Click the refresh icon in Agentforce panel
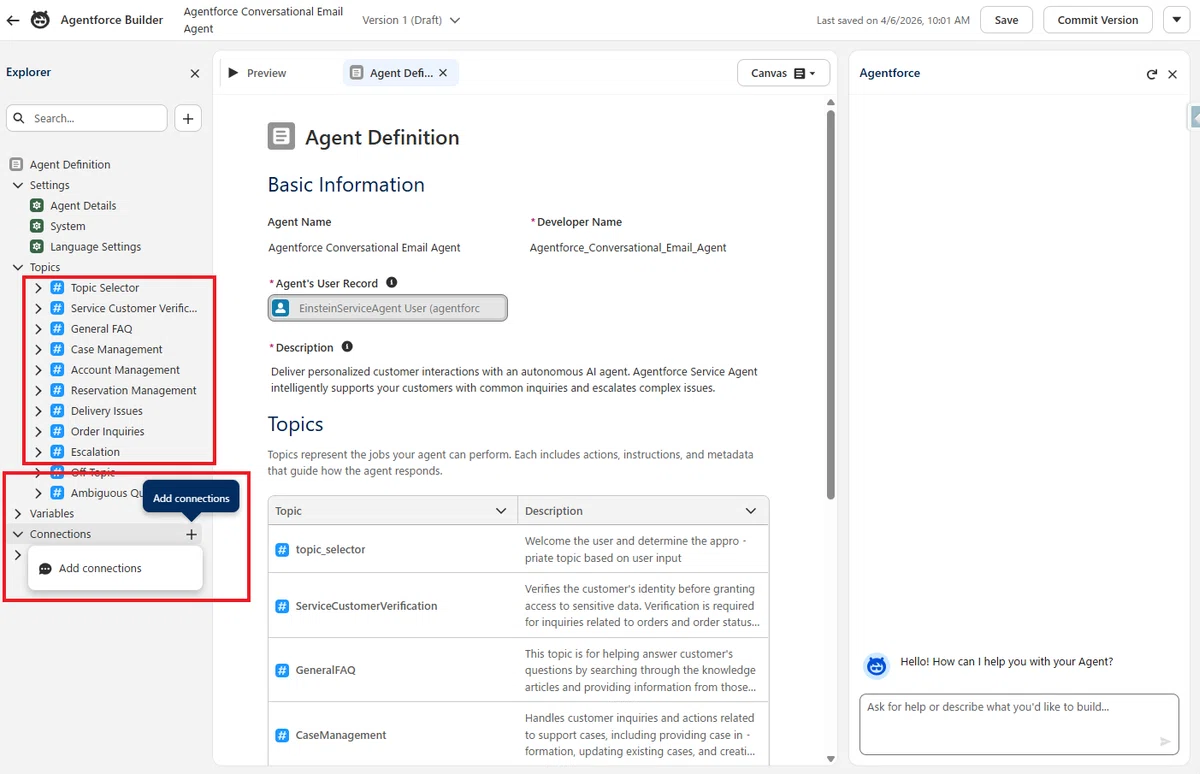The image size is (1200, 774). (x=1152, y=74)
